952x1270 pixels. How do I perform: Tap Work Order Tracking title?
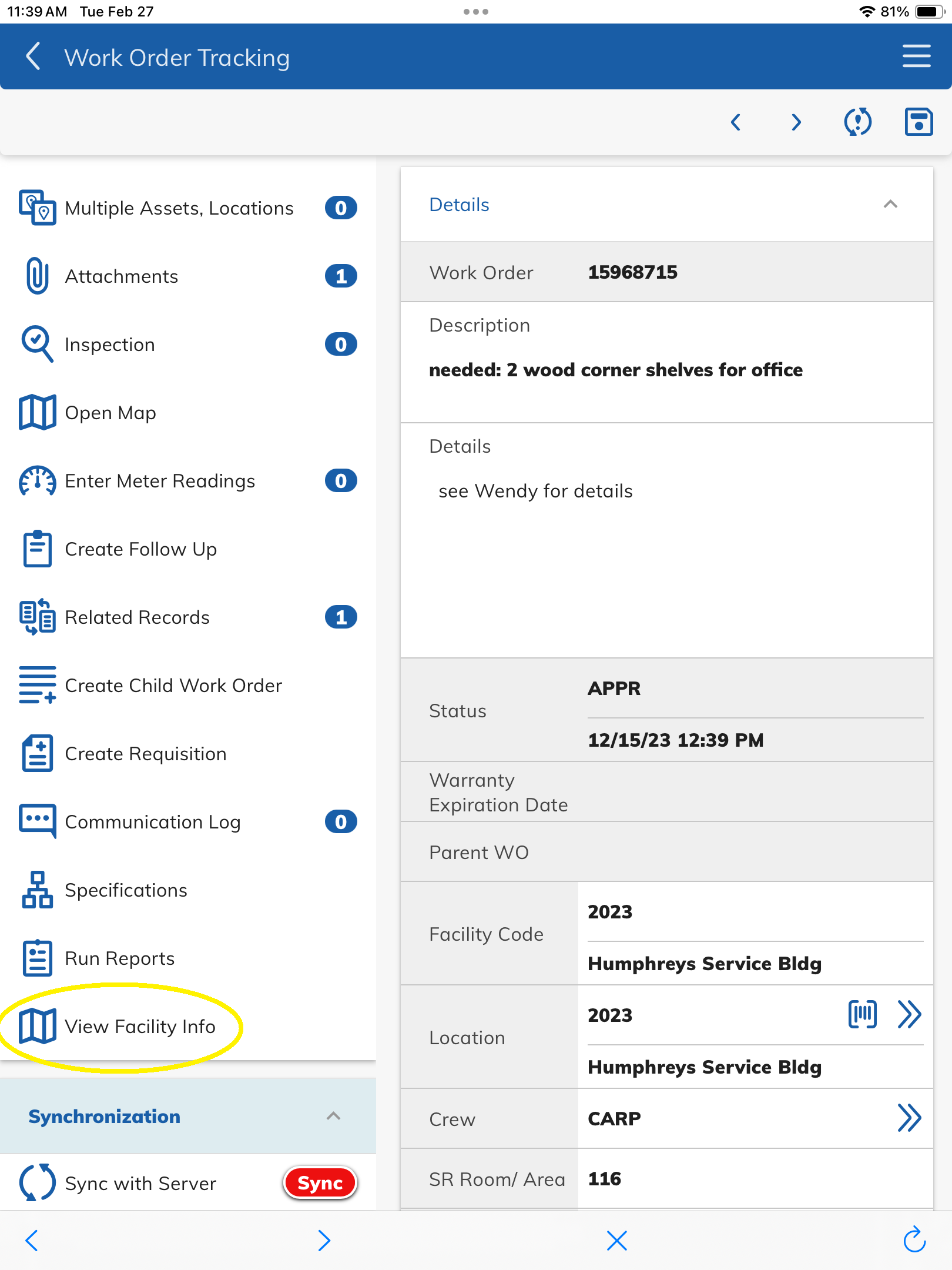(176, 58)
